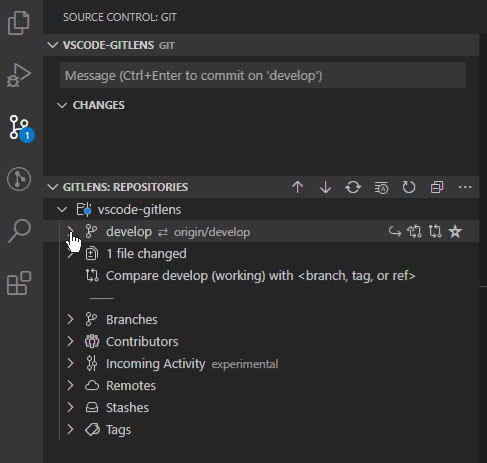Click the 'experimental' label on Incoming Activity

click(x=245, y=364)
